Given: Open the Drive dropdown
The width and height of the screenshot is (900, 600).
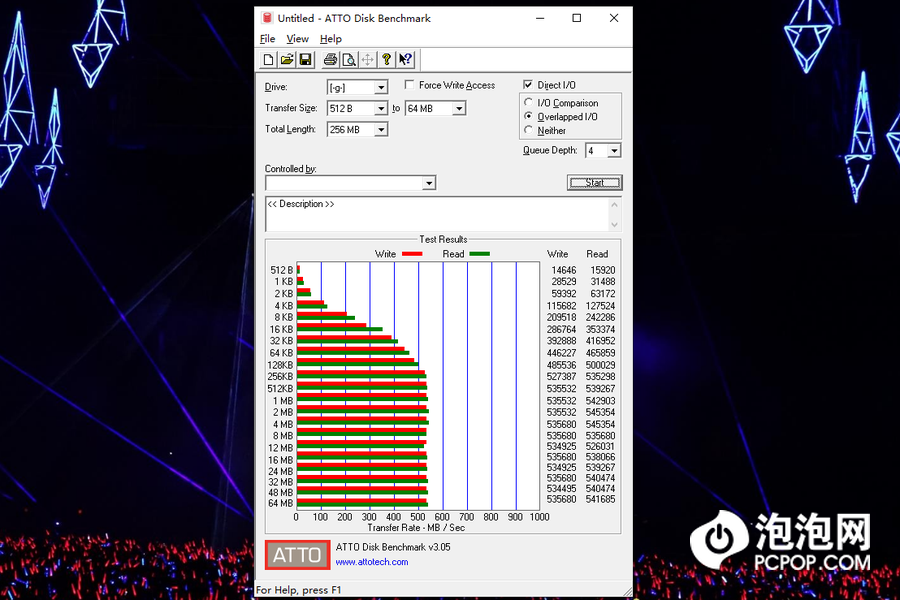Looking at the screenshot, I should pyautogui.click(x=381, y=87).
